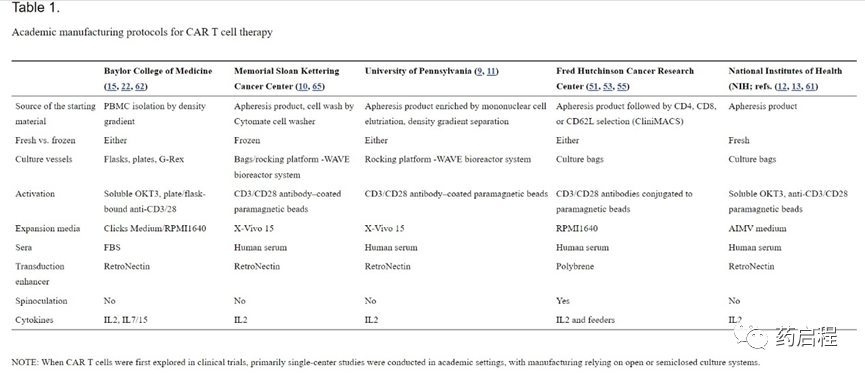Click the NOTE text below the table
This screenshot has height=374, width=865.
(386, 362)
